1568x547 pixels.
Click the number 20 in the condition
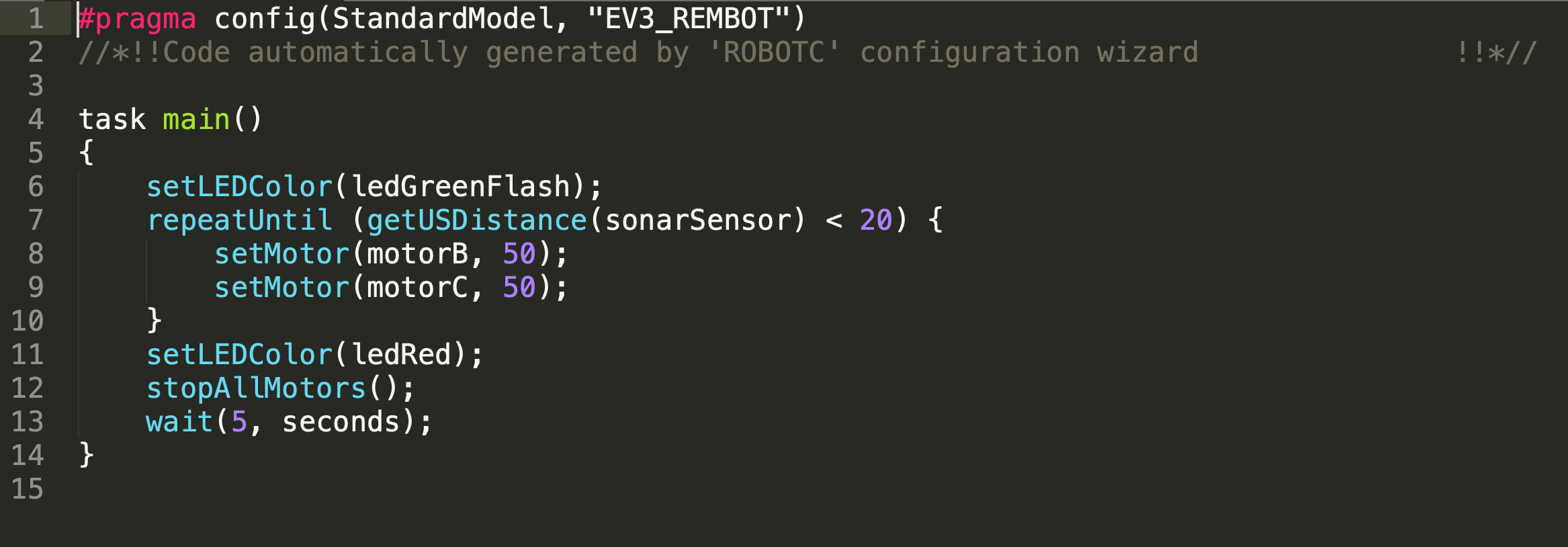point(876,220)
